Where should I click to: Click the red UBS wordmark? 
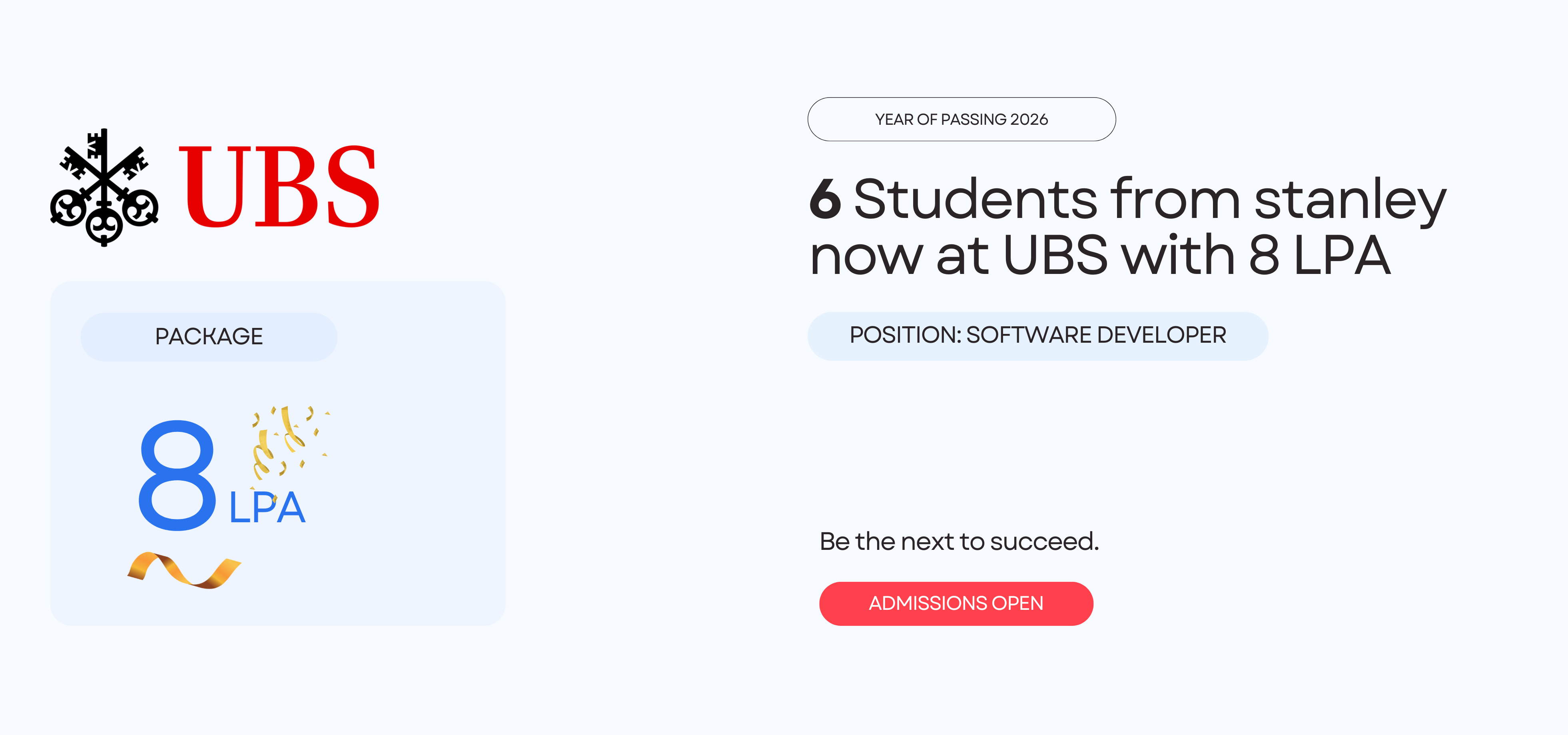(279, 186)
